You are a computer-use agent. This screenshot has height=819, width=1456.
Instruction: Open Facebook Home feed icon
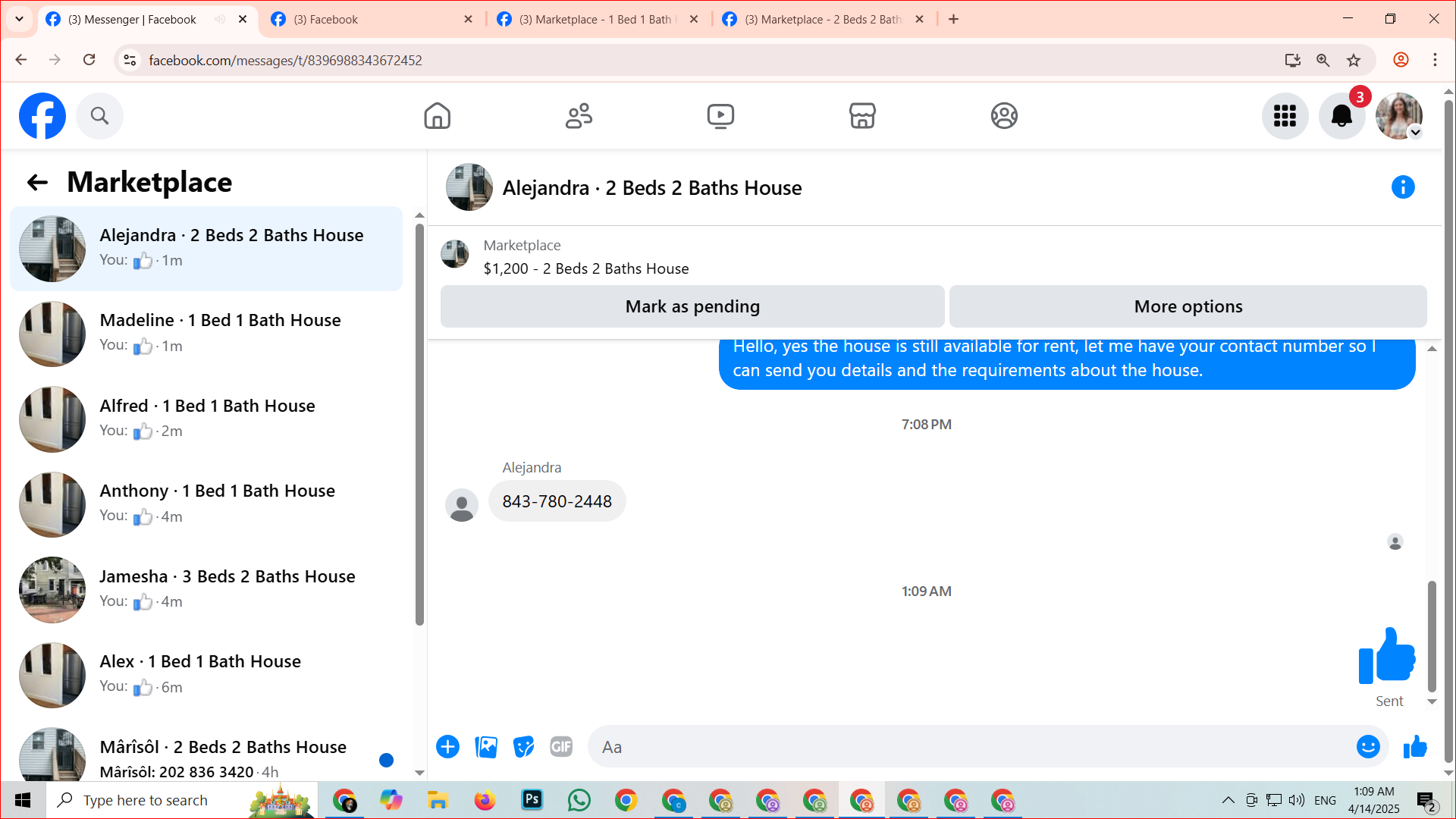tap(437, 116)
